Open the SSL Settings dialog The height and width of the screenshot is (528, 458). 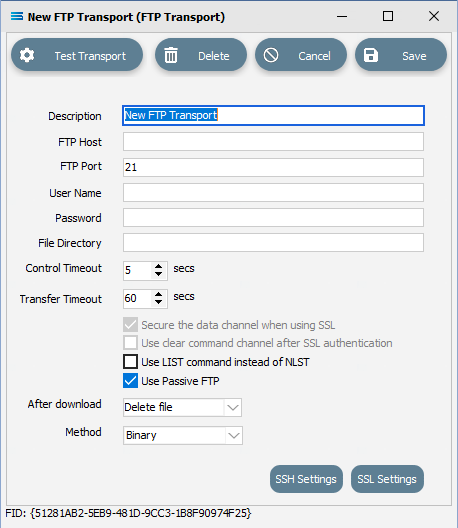[x=387, y=479]
